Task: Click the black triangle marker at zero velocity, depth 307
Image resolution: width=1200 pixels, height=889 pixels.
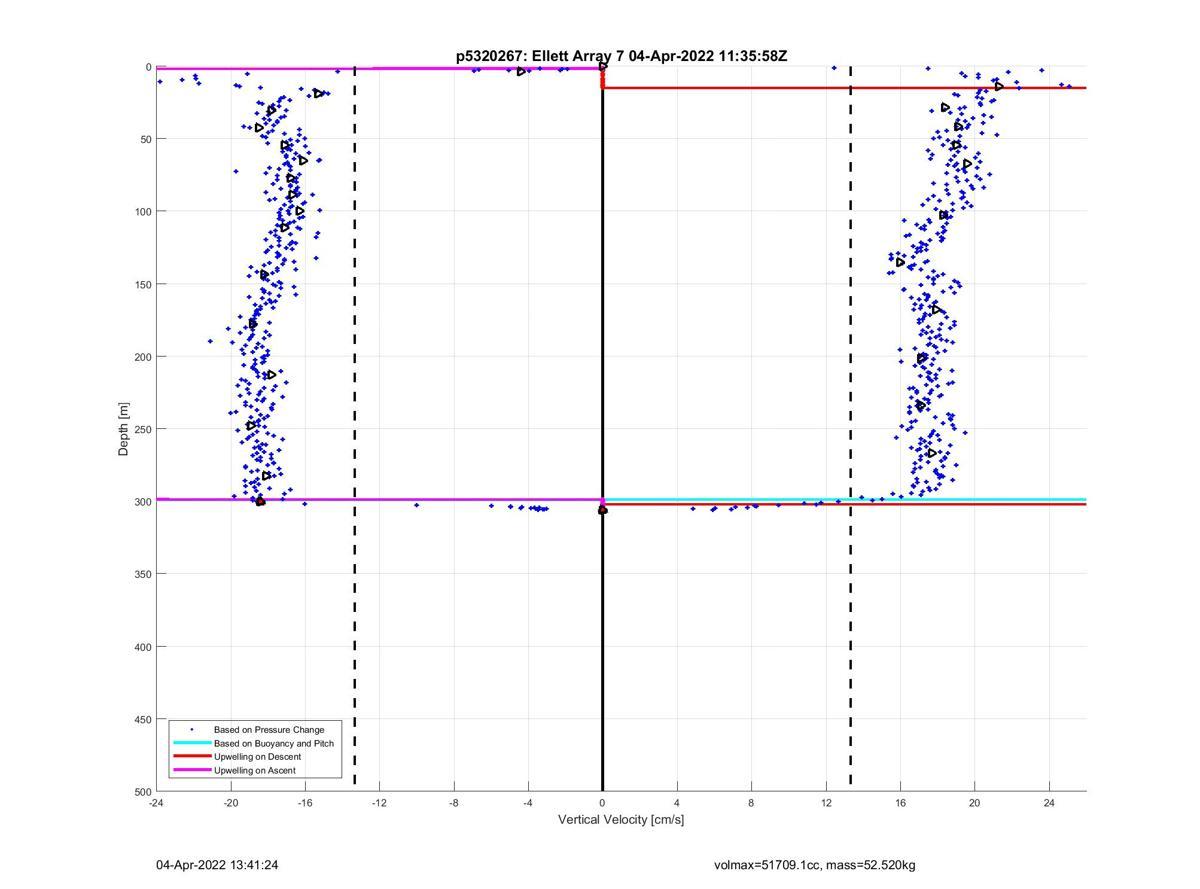Action: pos(603,510)
